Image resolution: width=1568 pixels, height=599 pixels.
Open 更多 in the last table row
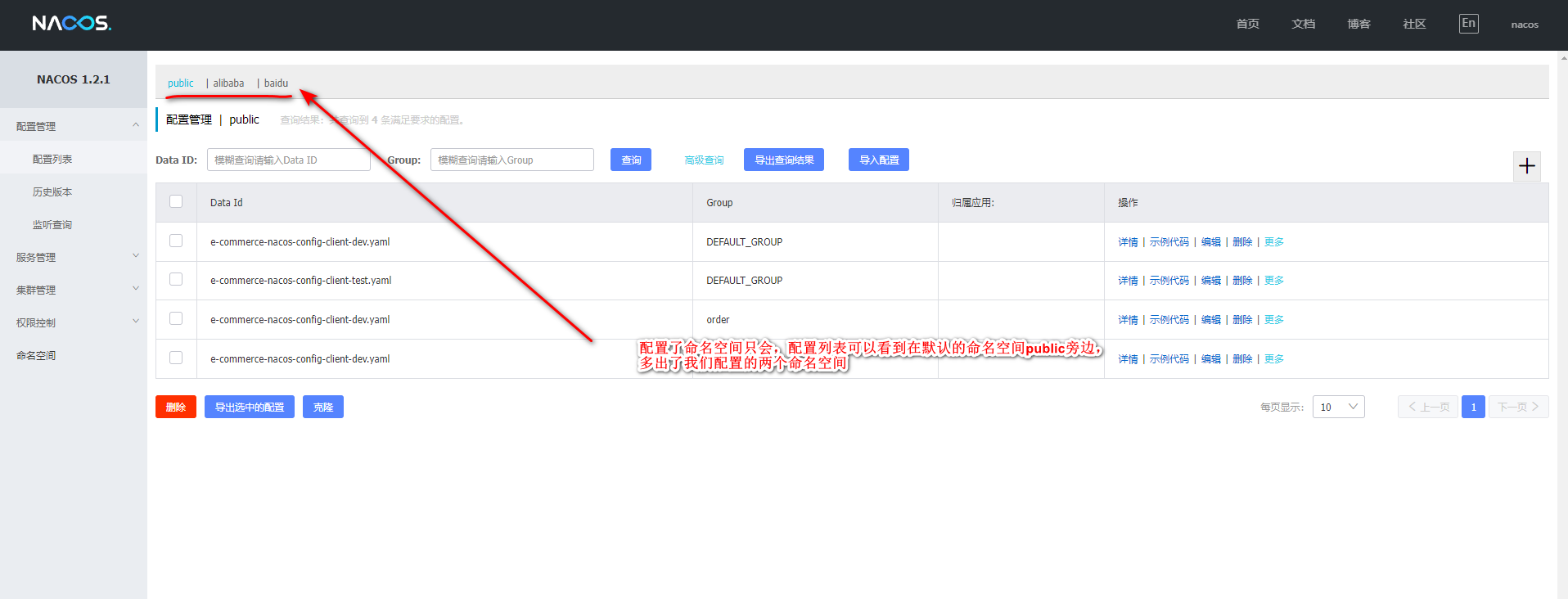1274,358
